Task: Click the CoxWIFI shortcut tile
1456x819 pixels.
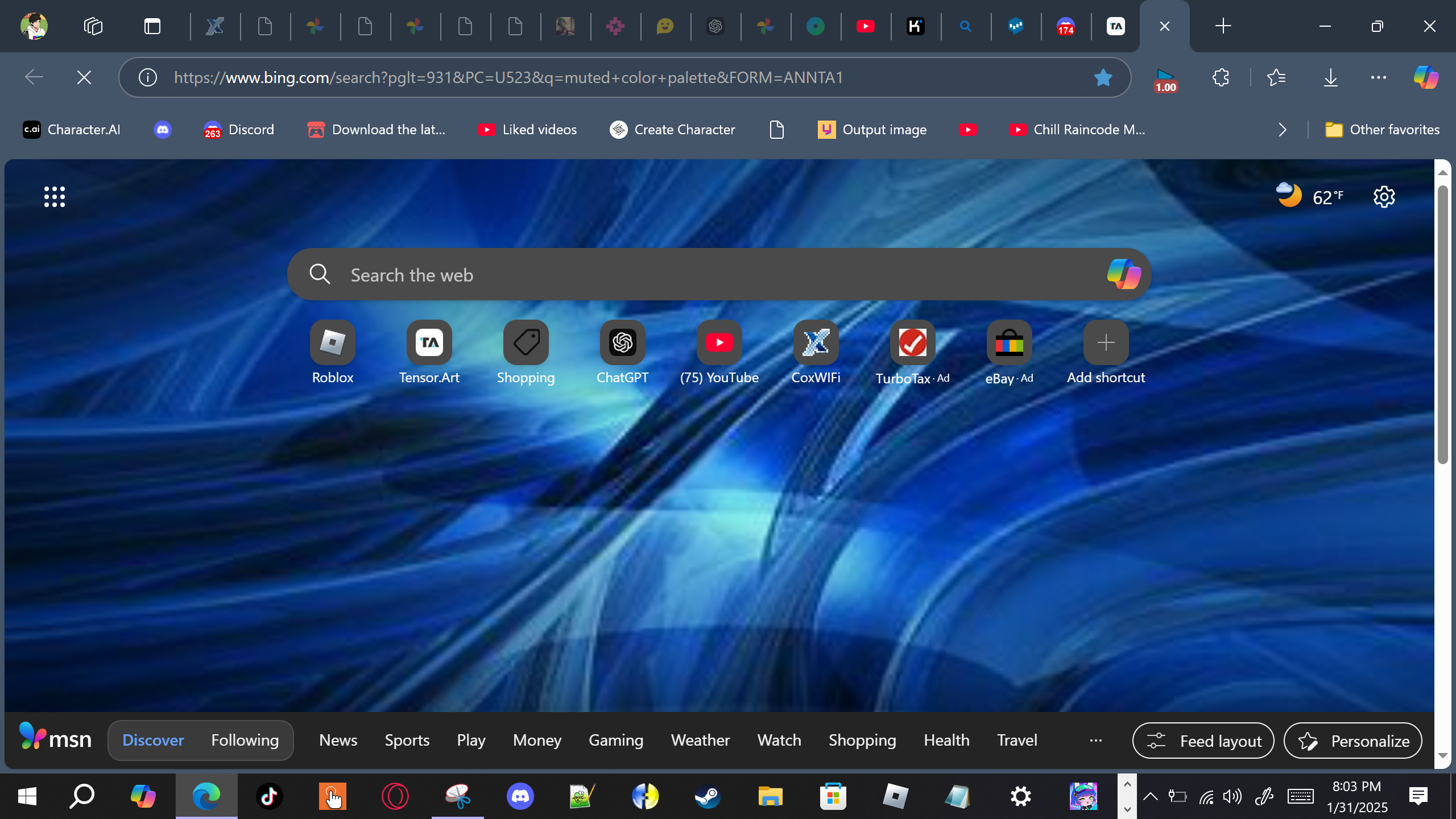Action: tap(816, 343)
